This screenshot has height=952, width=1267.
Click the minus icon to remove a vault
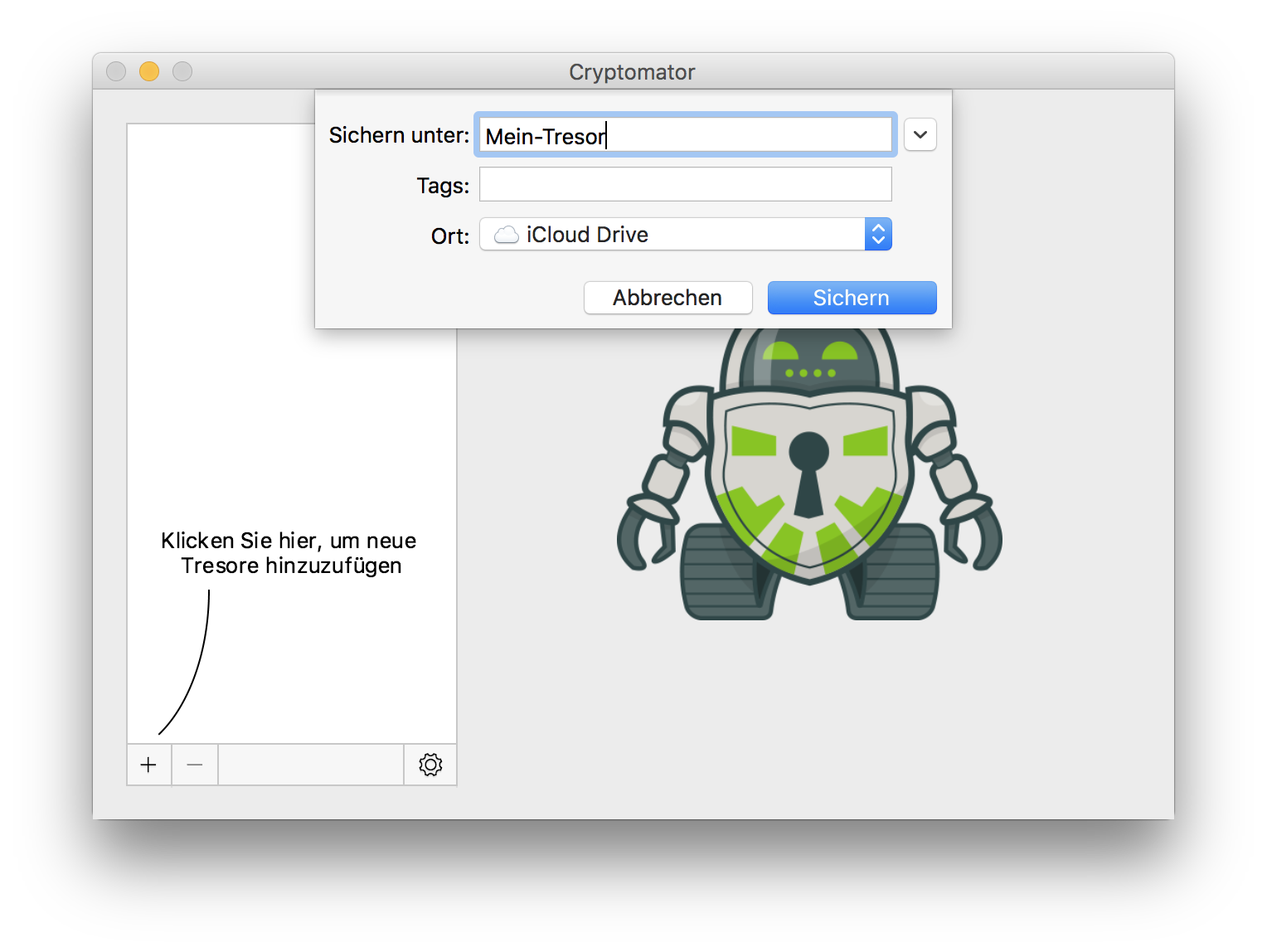[x=195, y=765]
